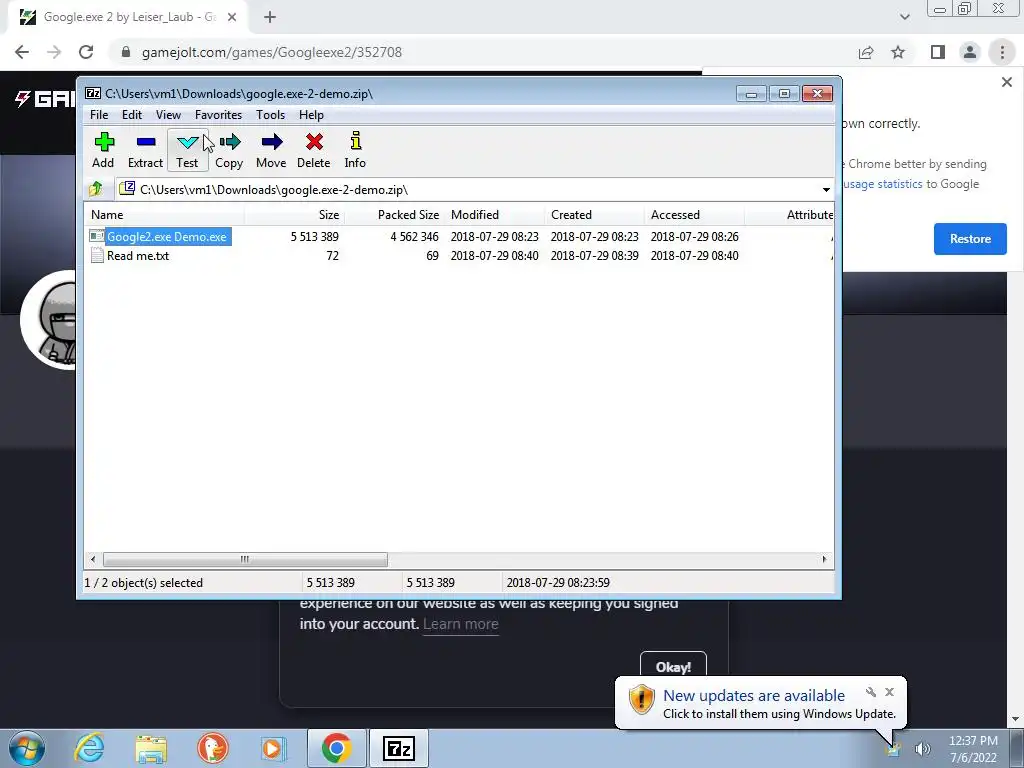Click the right arrow of the horizontal scrollbar
The width and height of the screenshot is (1024, 768).
point(824,560)
